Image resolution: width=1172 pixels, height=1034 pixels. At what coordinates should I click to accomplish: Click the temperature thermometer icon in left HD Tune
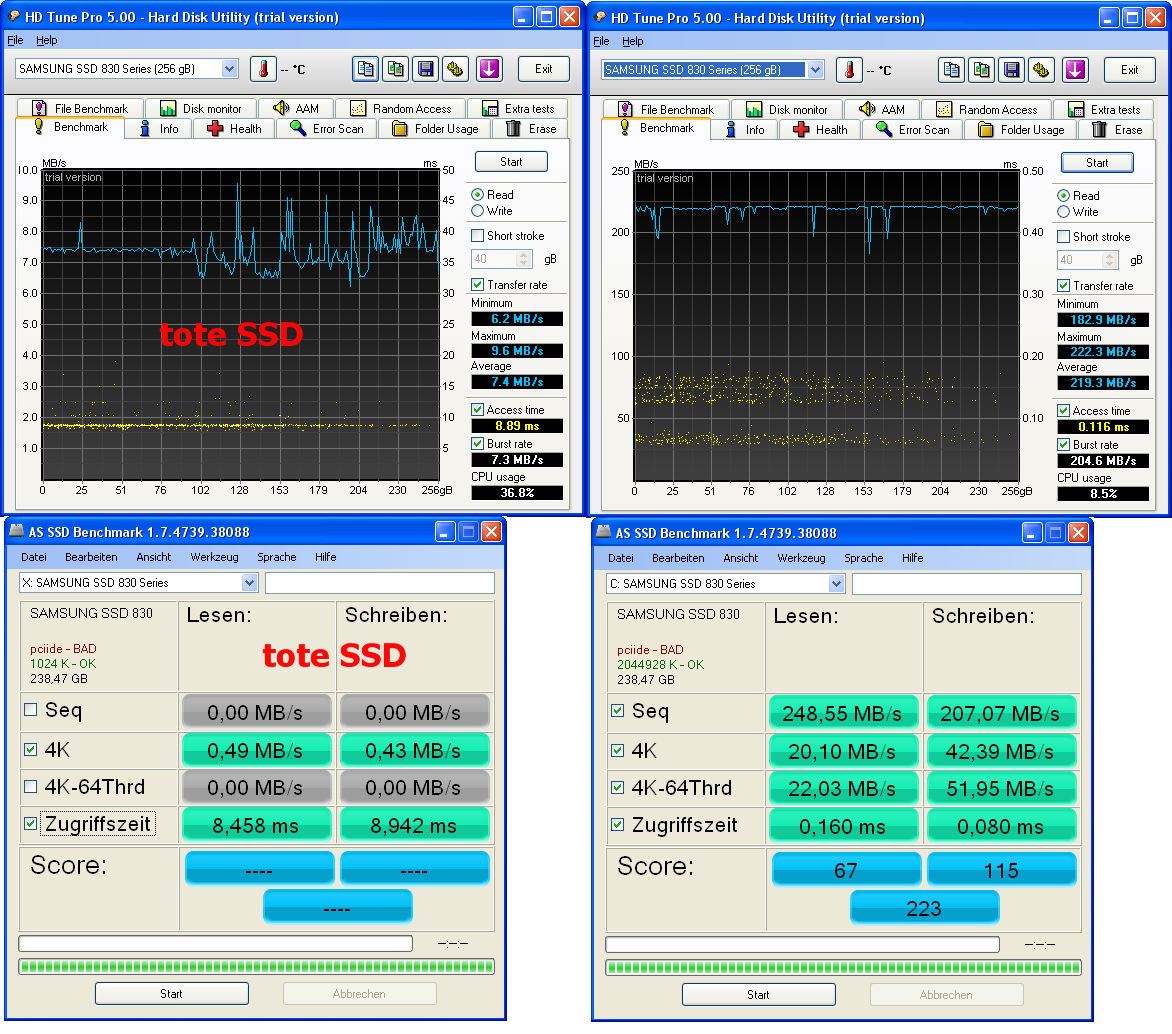[x=263, y=69]
